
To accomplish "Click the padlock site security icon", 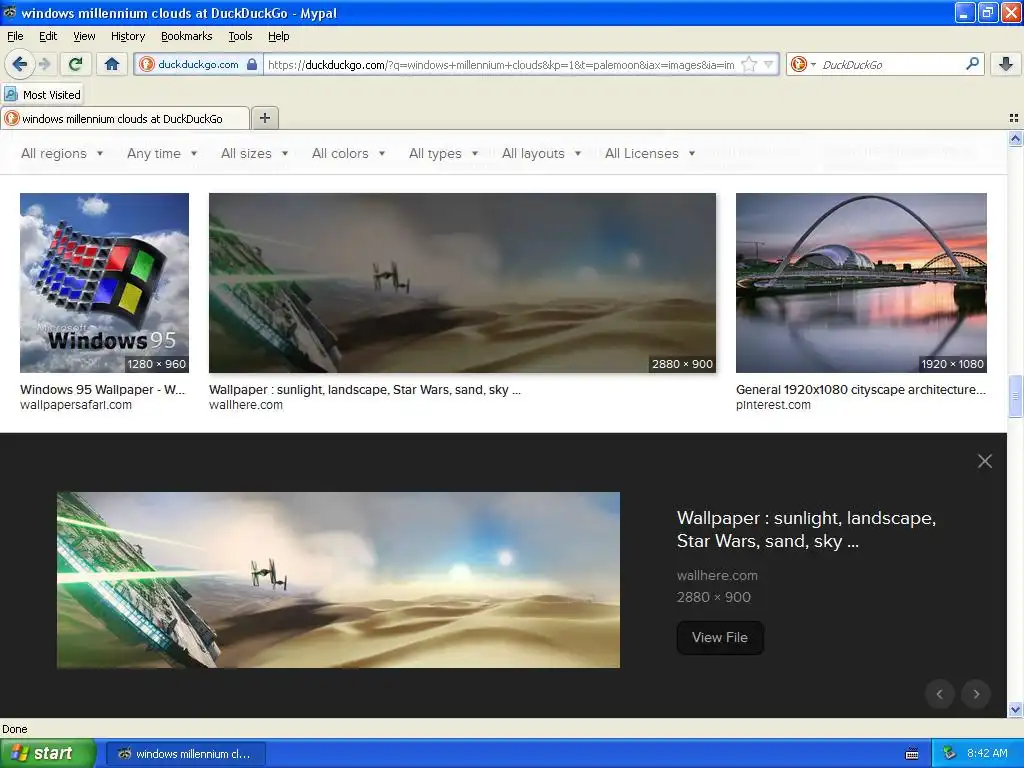I will coord(252,64).
